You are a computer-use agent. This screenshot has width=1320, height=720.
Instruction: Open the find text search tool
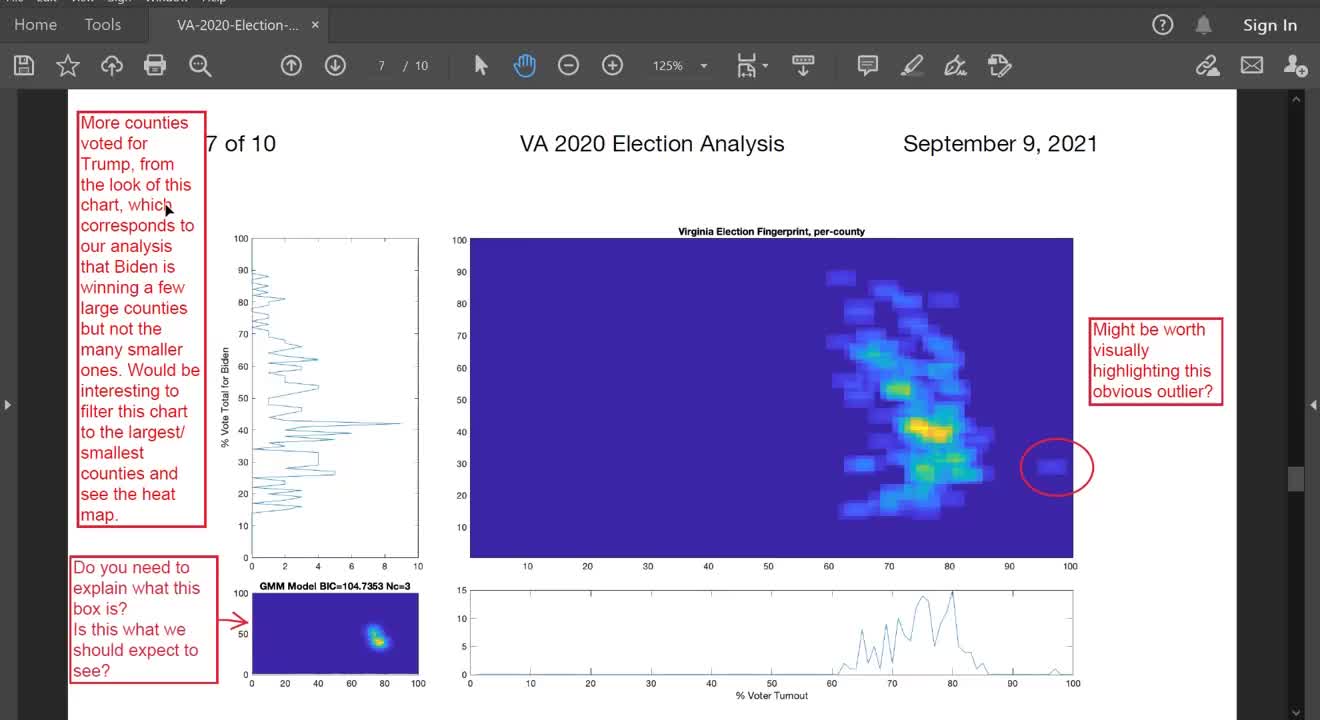tap(200, 66)
